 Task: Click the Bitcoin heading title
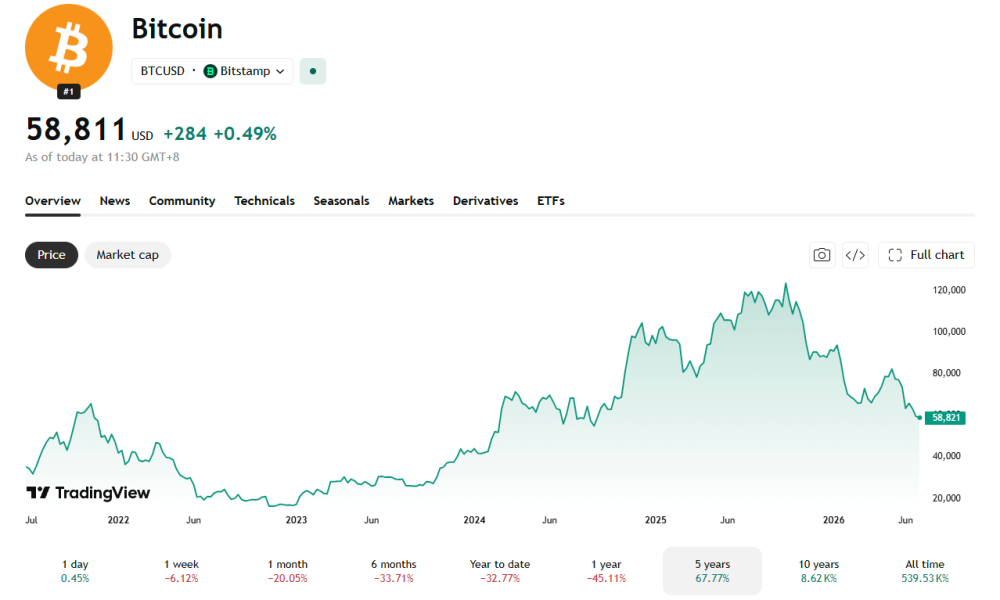coord(177,29)
